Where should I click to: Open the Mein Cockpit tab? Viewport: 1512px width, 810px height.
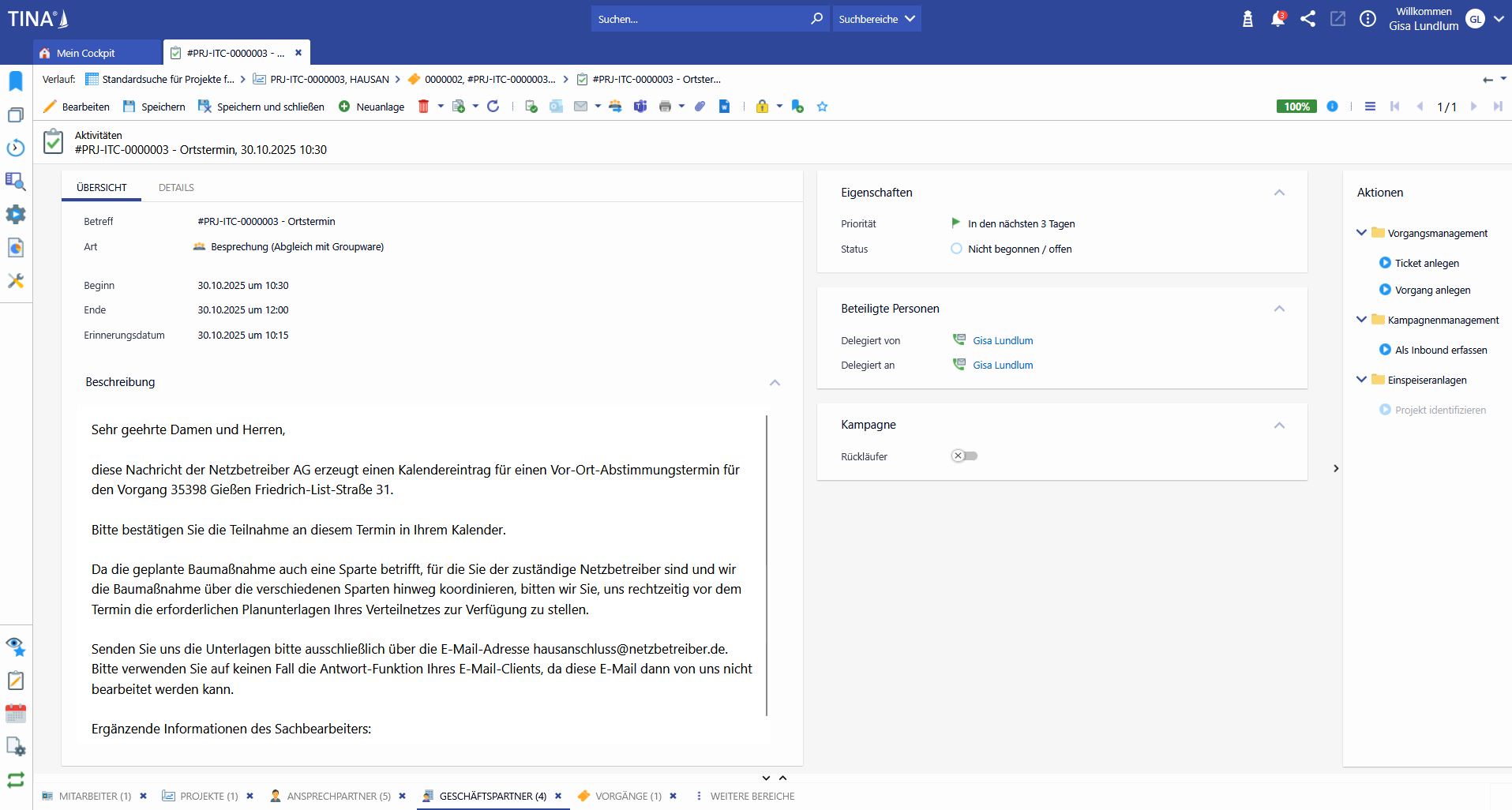85,53
